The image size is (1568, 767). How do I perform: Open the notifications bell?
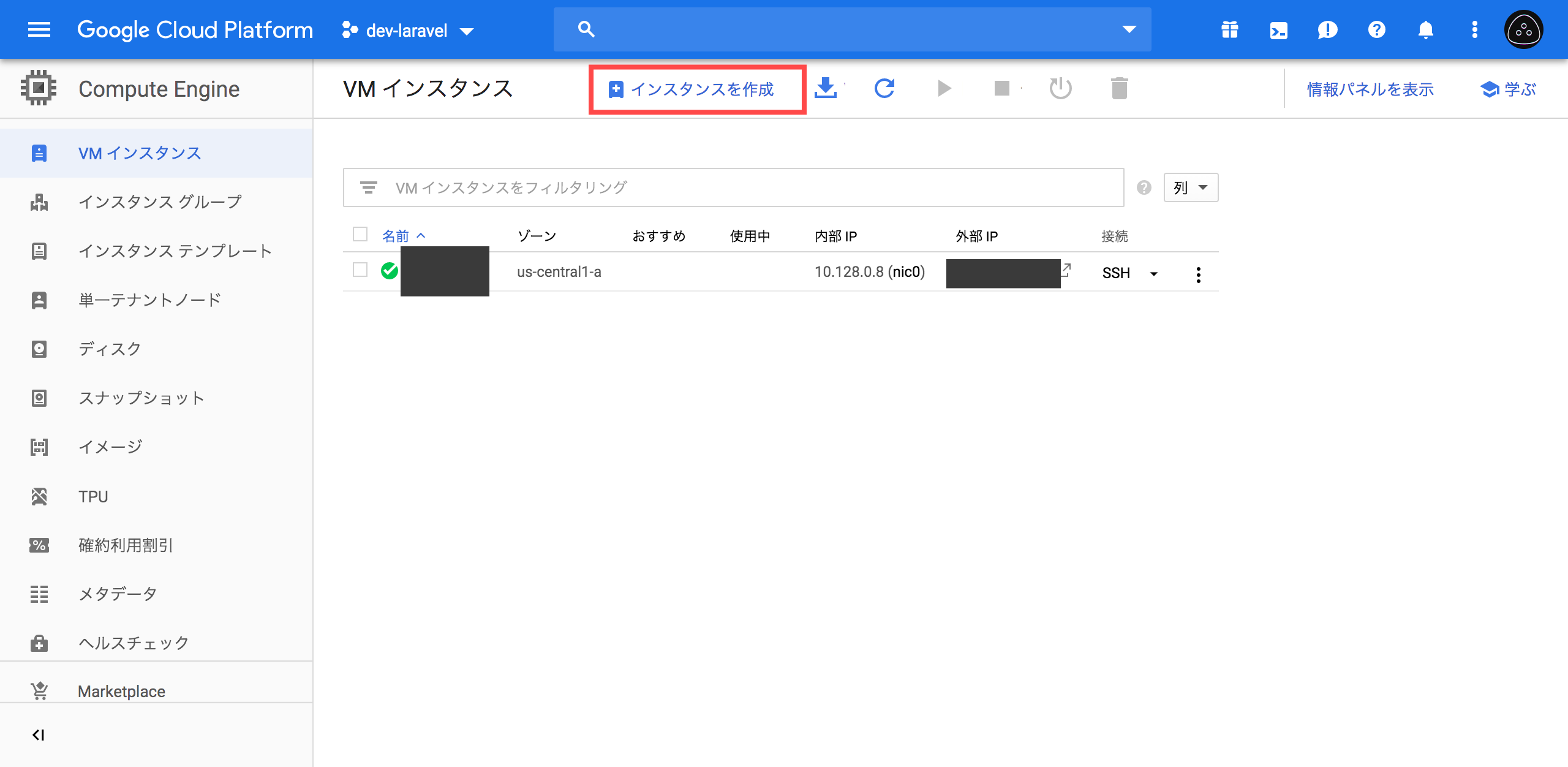(x=1425, y=30)
